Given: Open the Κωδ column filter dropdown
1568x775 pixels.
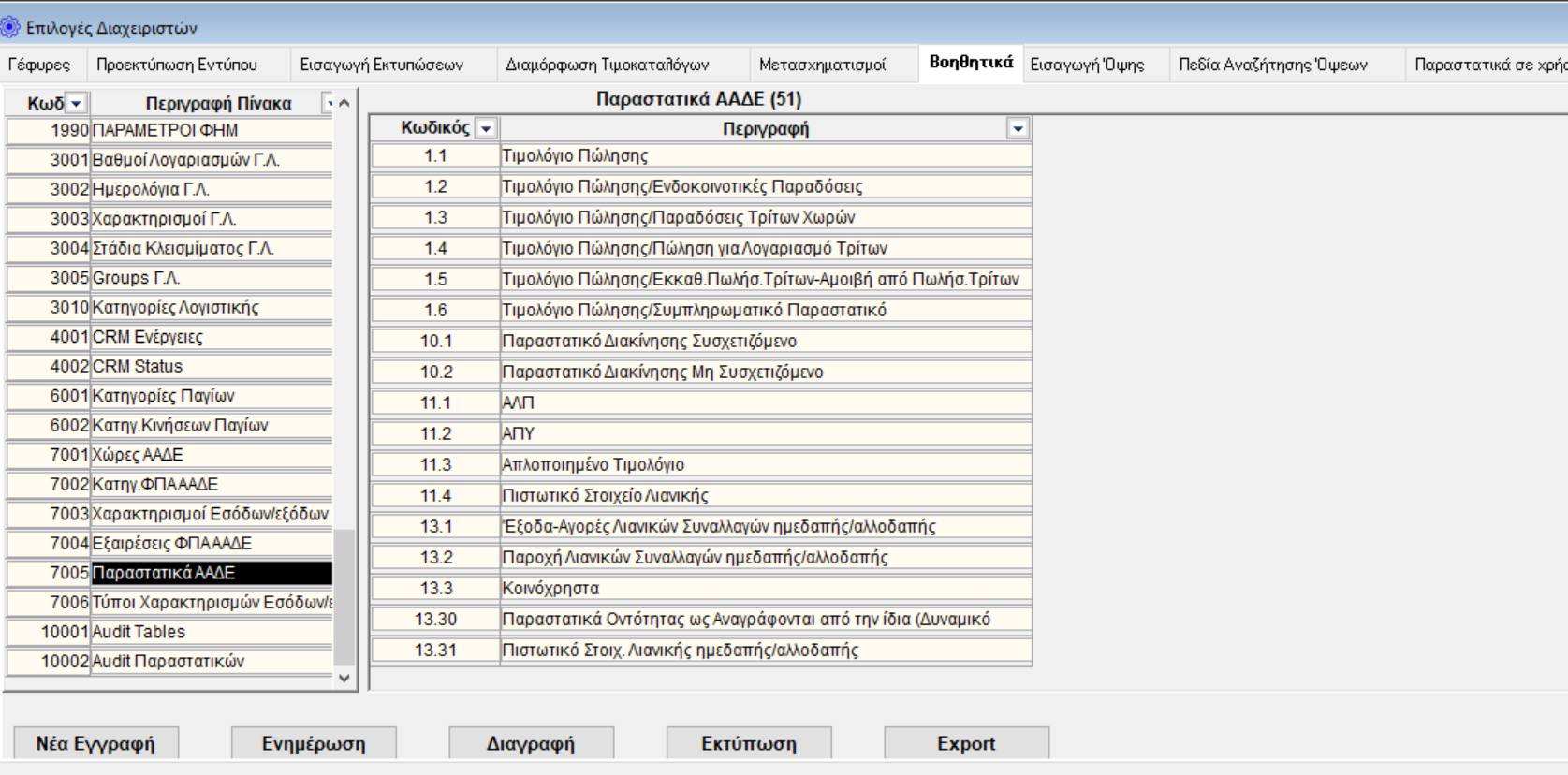Looking at the screenshot, I should point(77,103).
